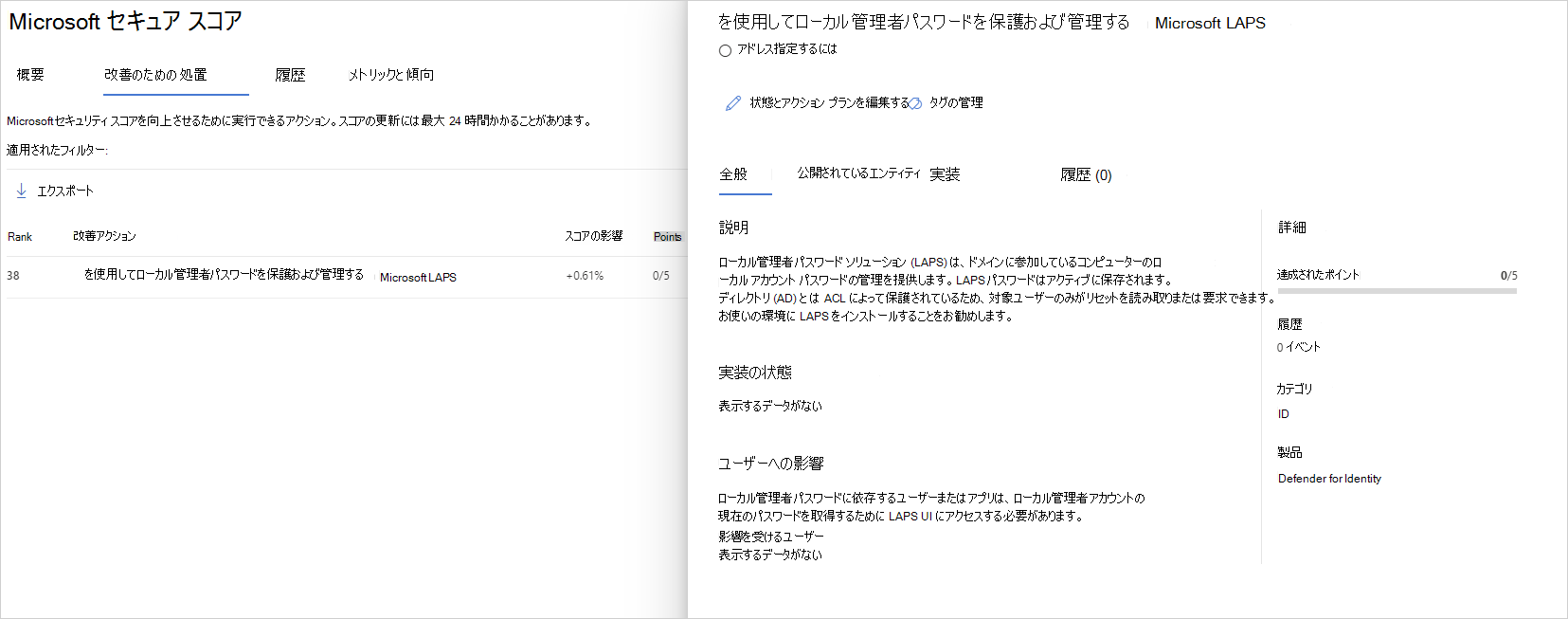Click the export download arrow icon
The height and width of the screenshot is (619, 1568).
pyautogui.click(x=21, y=191)
